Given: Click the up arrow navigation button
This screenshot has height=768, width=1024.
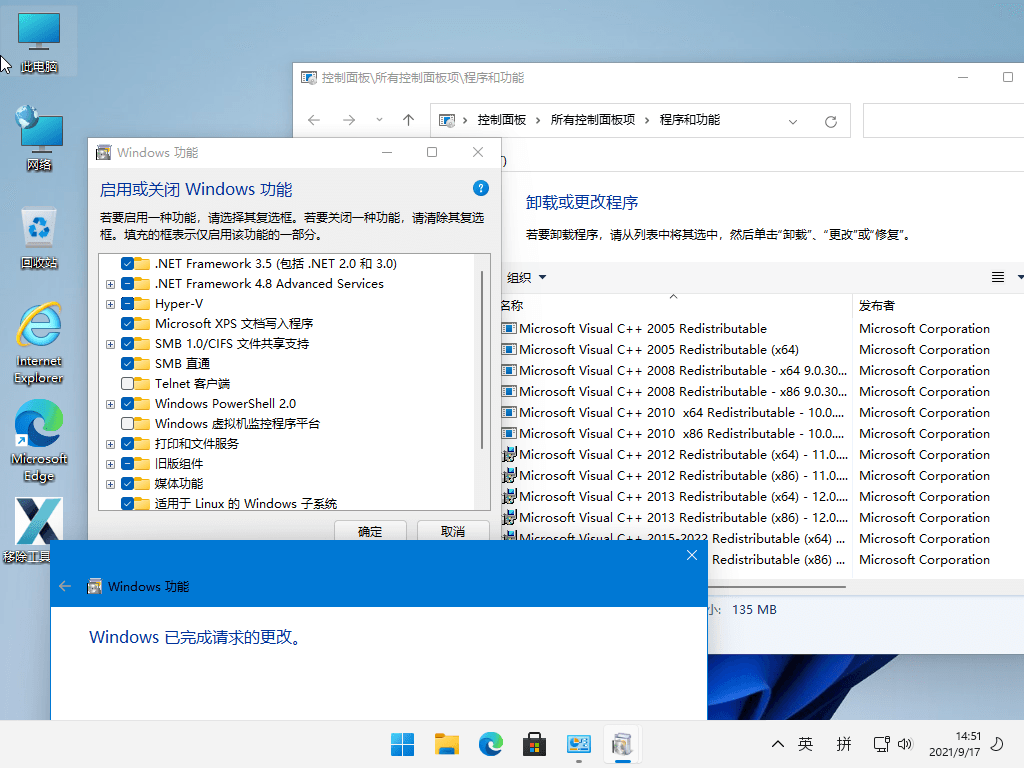Looking at the screenshot, I should click(x=408, y=120).
